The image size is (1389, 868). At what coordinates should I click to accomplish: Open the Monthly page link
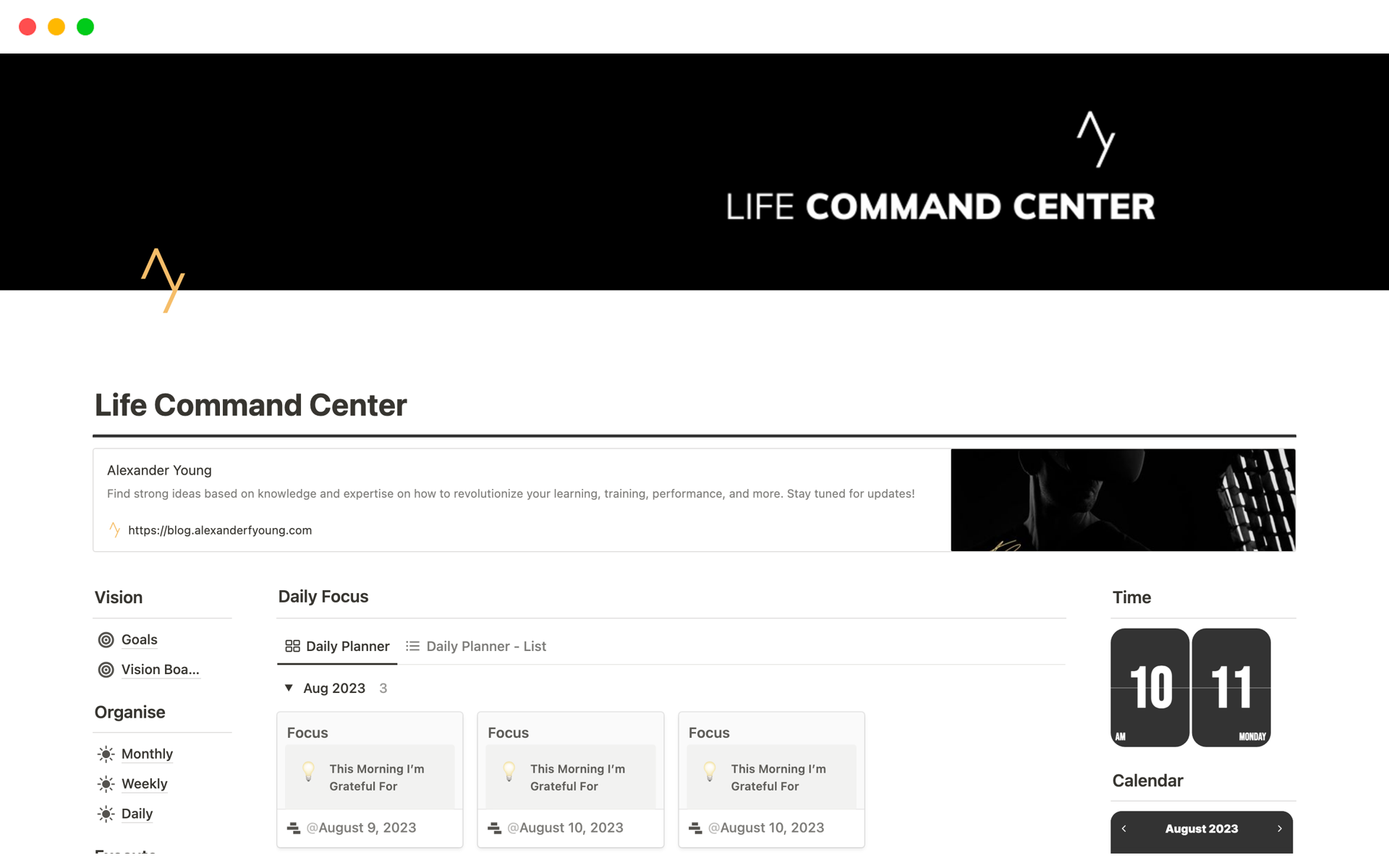[x=147, y=754]
